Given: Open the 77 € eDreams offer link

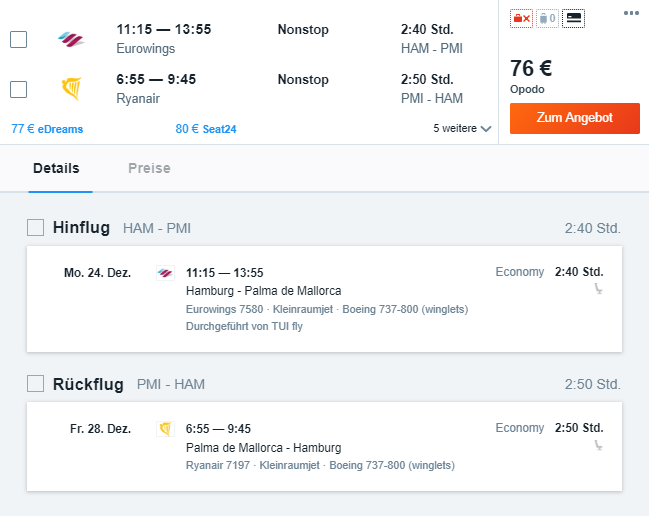Looking at the screenshot, I should [x=47, y=129].
